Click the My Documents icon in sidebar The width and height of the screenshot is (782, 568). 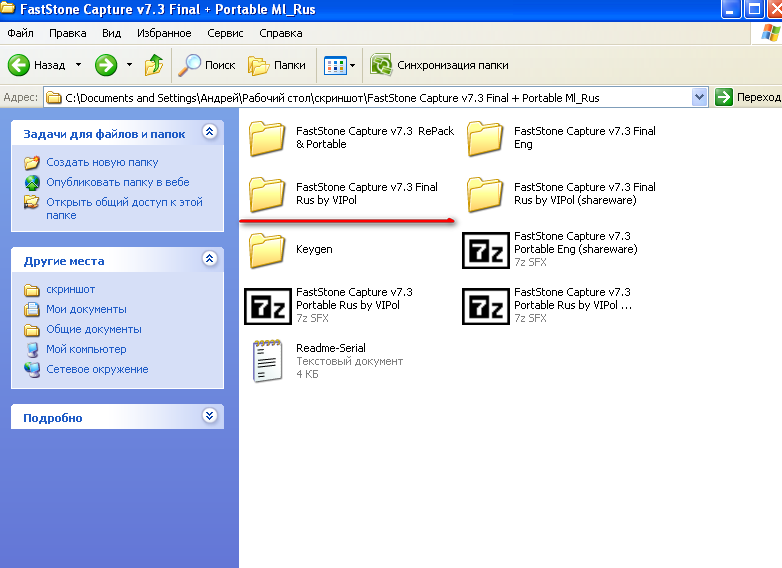coord(32,310)
